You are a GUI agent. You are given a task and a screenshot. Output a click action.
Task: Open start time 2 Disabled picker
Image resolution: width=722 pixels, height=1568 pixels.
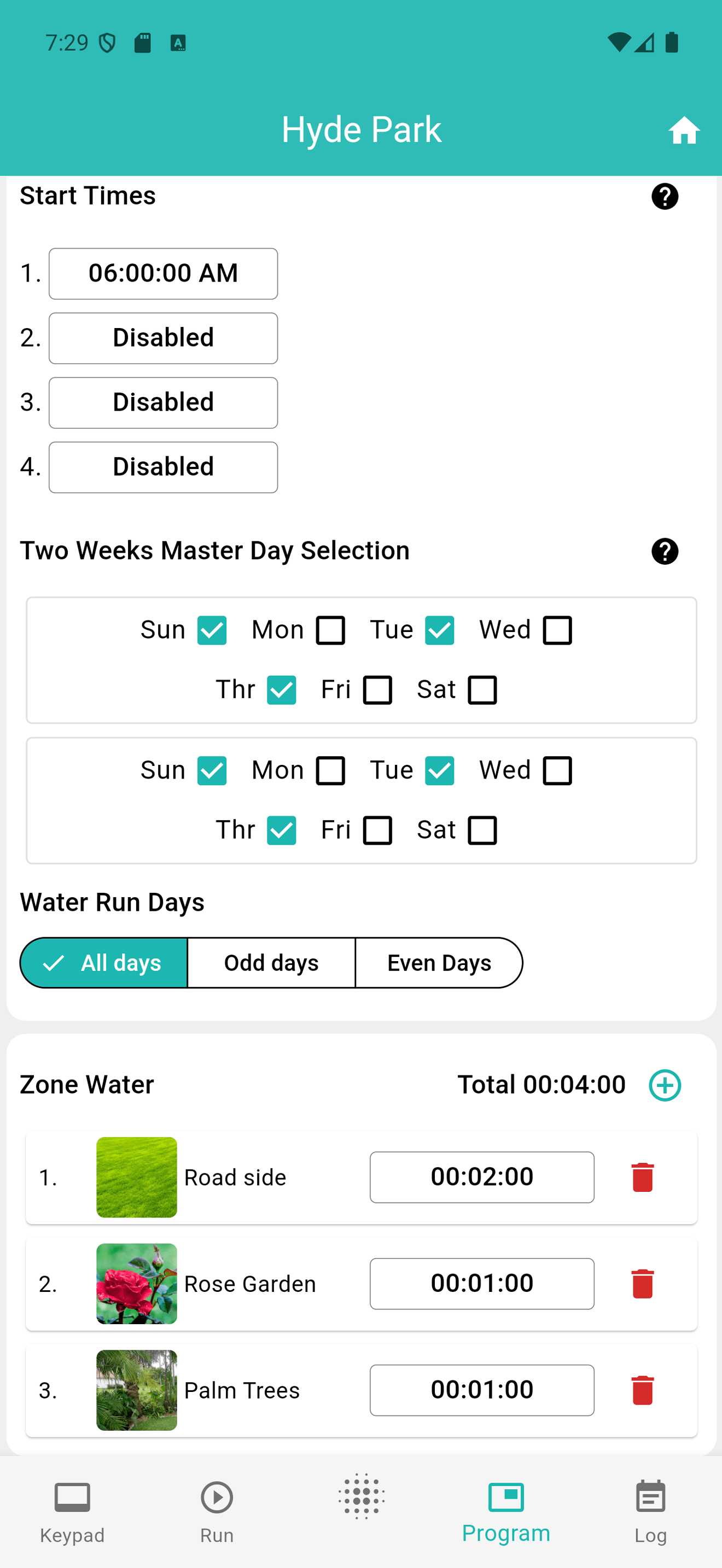tap(163, 338)
